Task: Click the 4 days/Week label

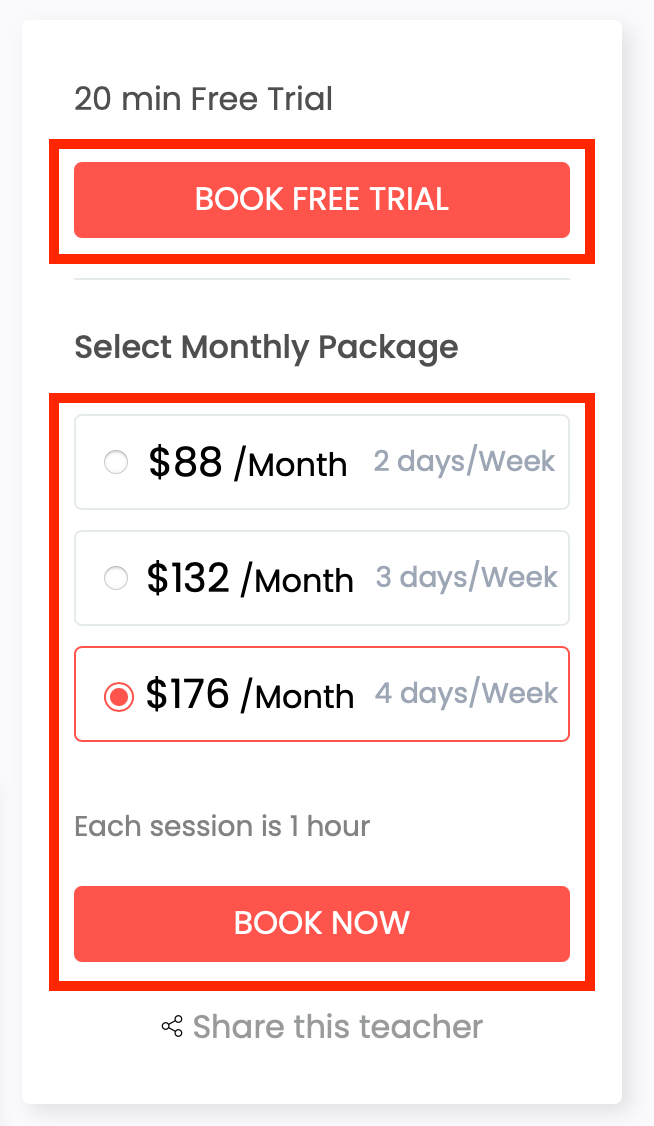Action: click(x=466, y=693)
